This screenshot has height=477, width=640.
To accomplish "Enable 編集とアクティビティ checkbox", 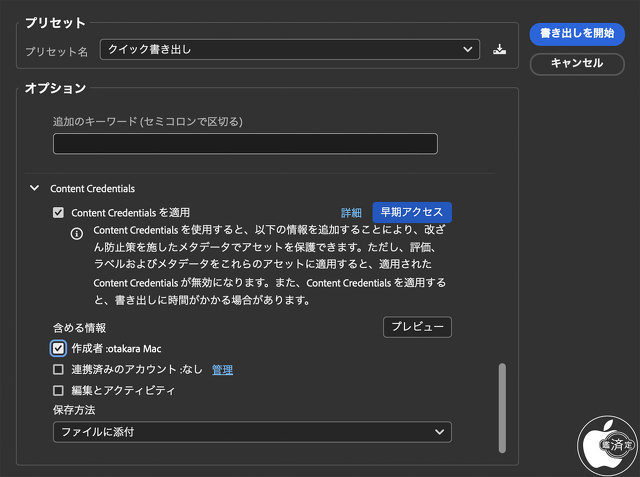I will tap(58, 390).
